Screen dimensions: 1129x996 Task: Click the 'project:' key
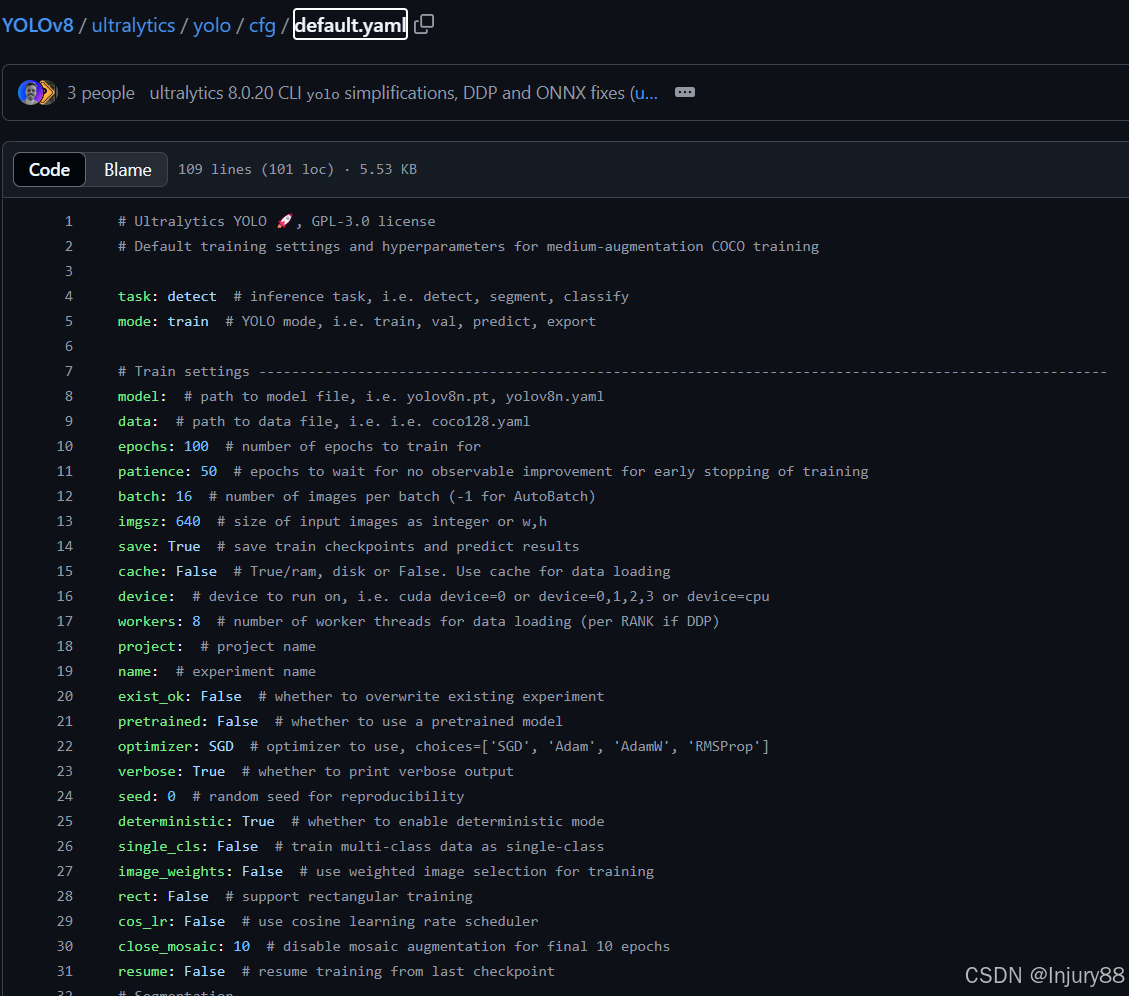tap(150, 646)
